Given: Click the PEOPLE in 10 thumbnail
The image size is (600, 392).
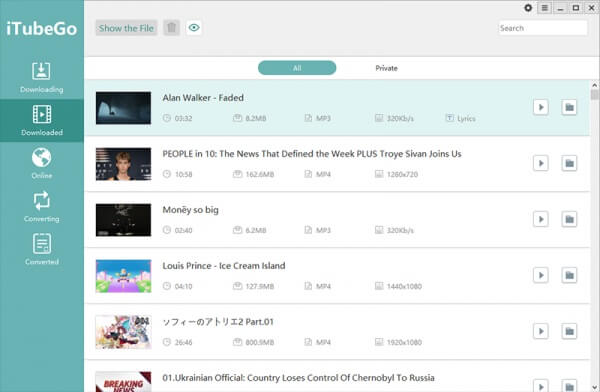Looking at the screenshot, I should [x=123, y=164].
